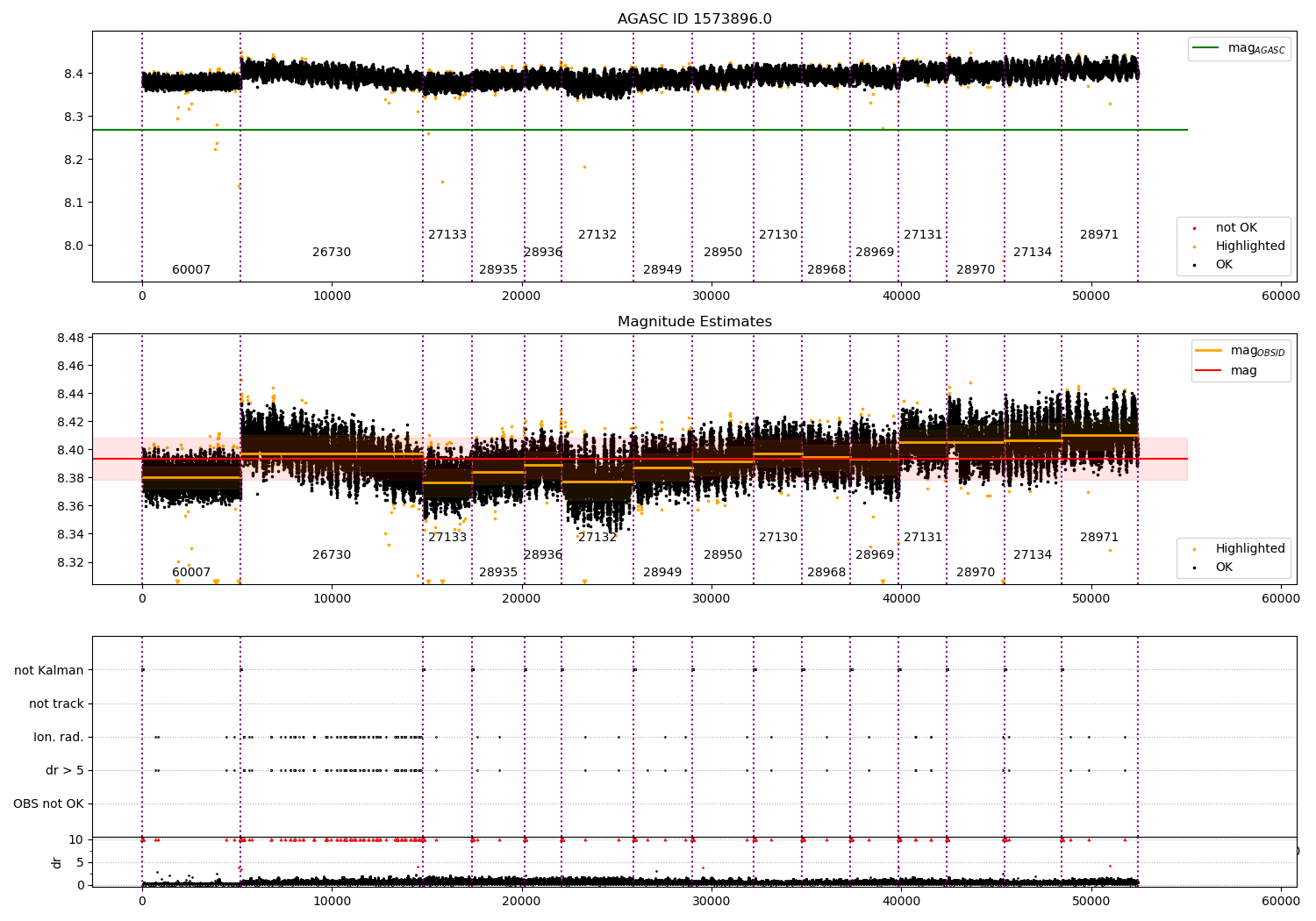Screen dimensions: 1316x921
Task: Click obsid label 27130 in the top plot
Action: pos(778,235)
